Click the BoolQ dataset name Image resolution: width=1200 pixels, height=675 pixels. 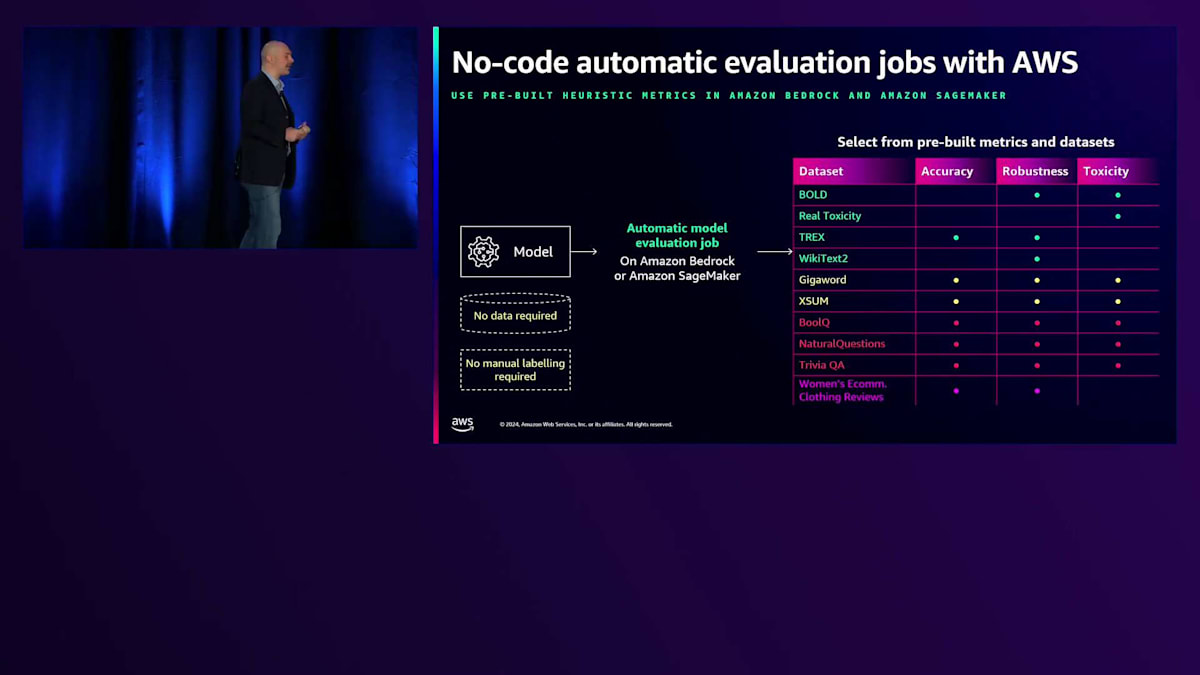click(814, 323)
